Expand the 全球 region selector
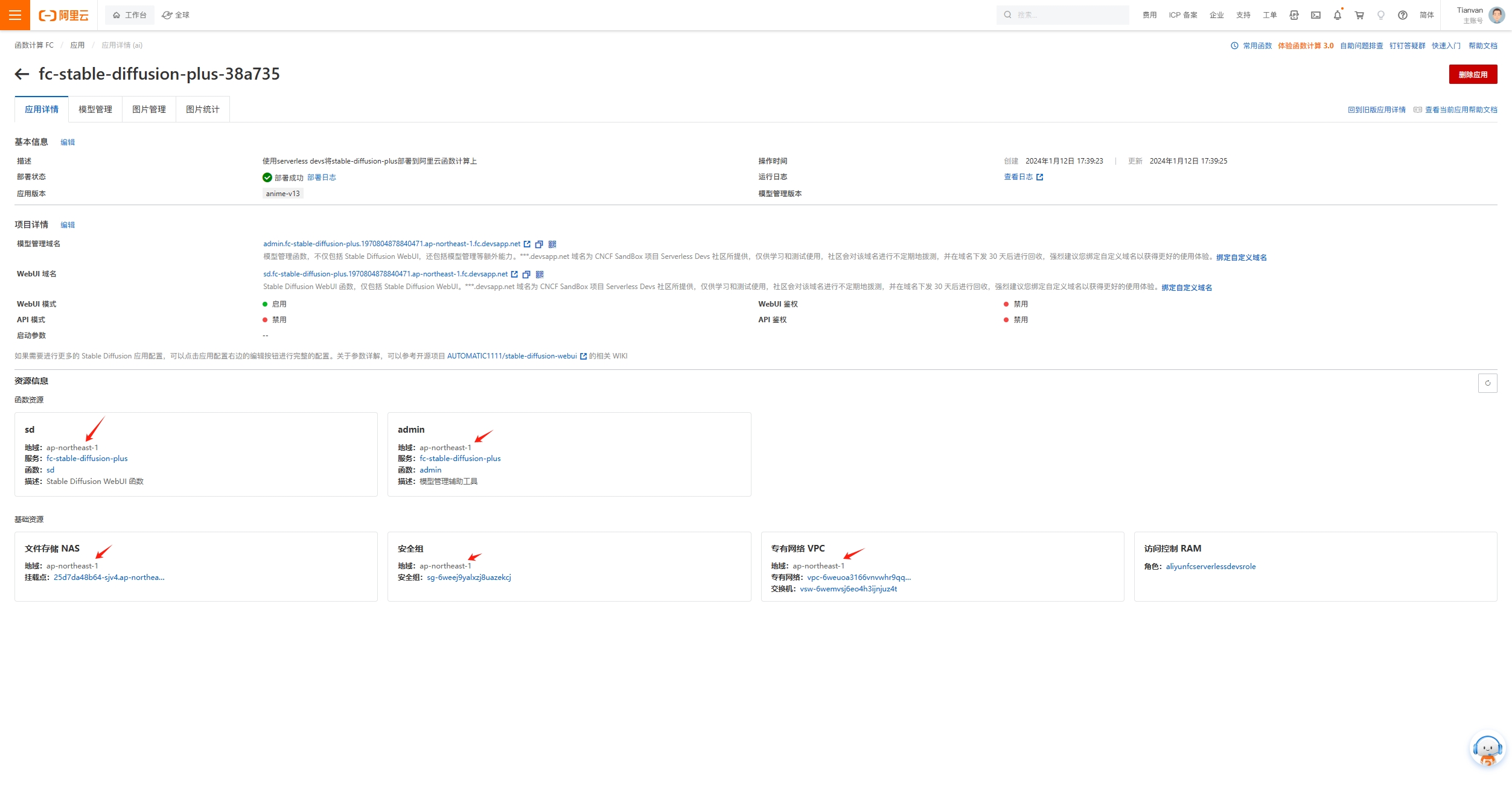 click(x=176, y=15)
